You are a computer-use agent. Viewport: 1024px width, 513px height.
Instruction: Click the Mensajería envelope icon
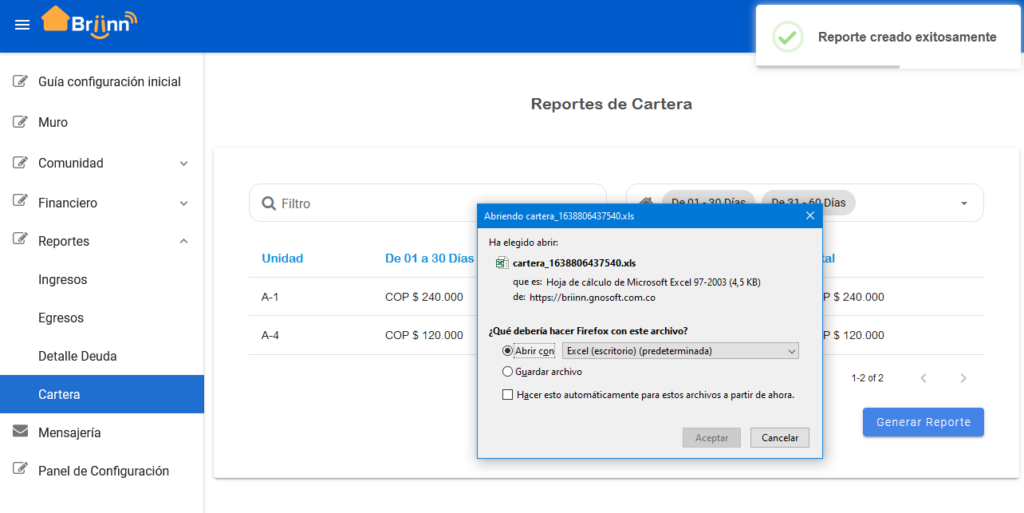coord(20,431)
